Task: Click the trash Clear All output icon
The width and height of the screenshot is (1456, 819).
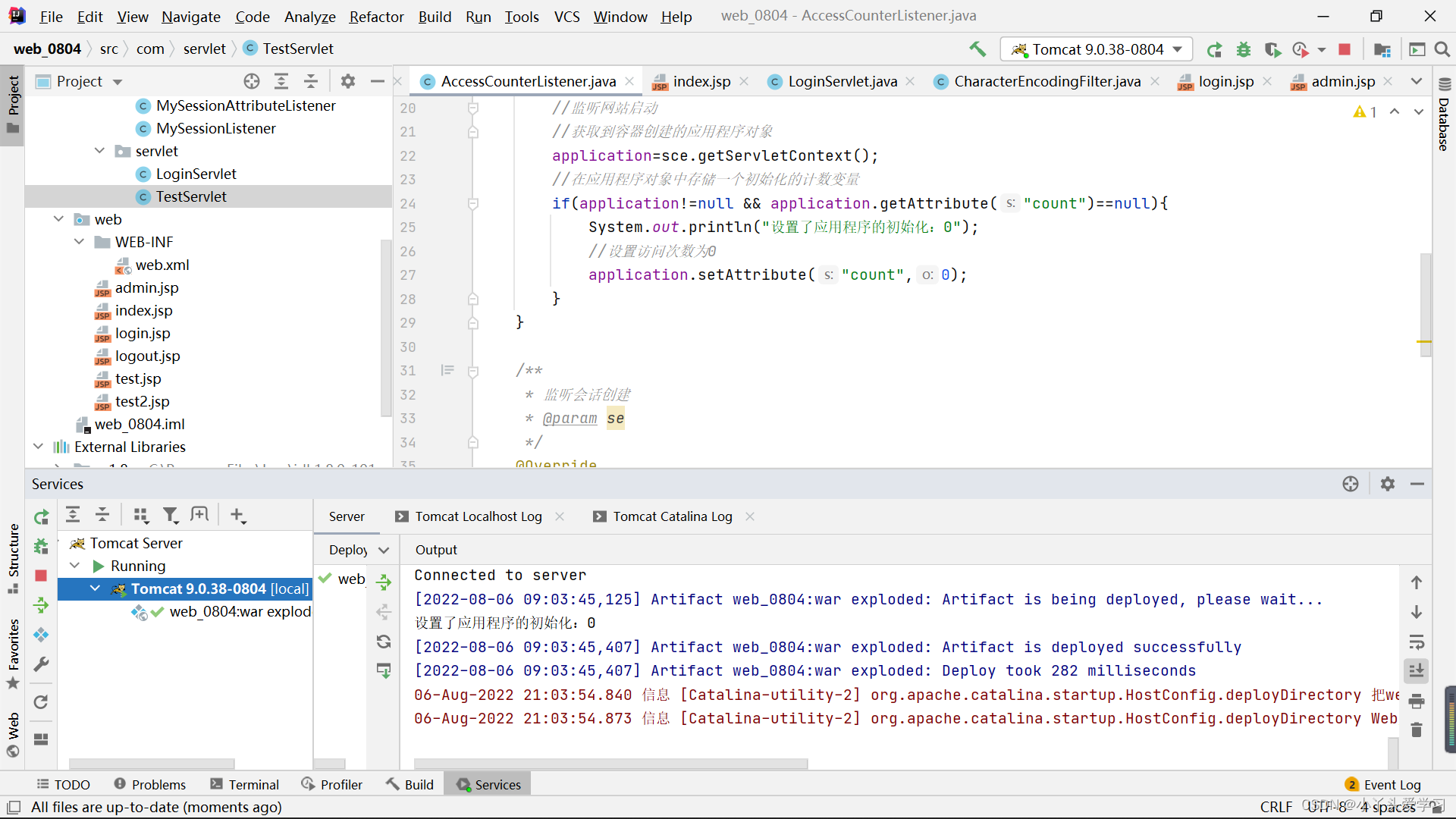Action: point(1416,730)
